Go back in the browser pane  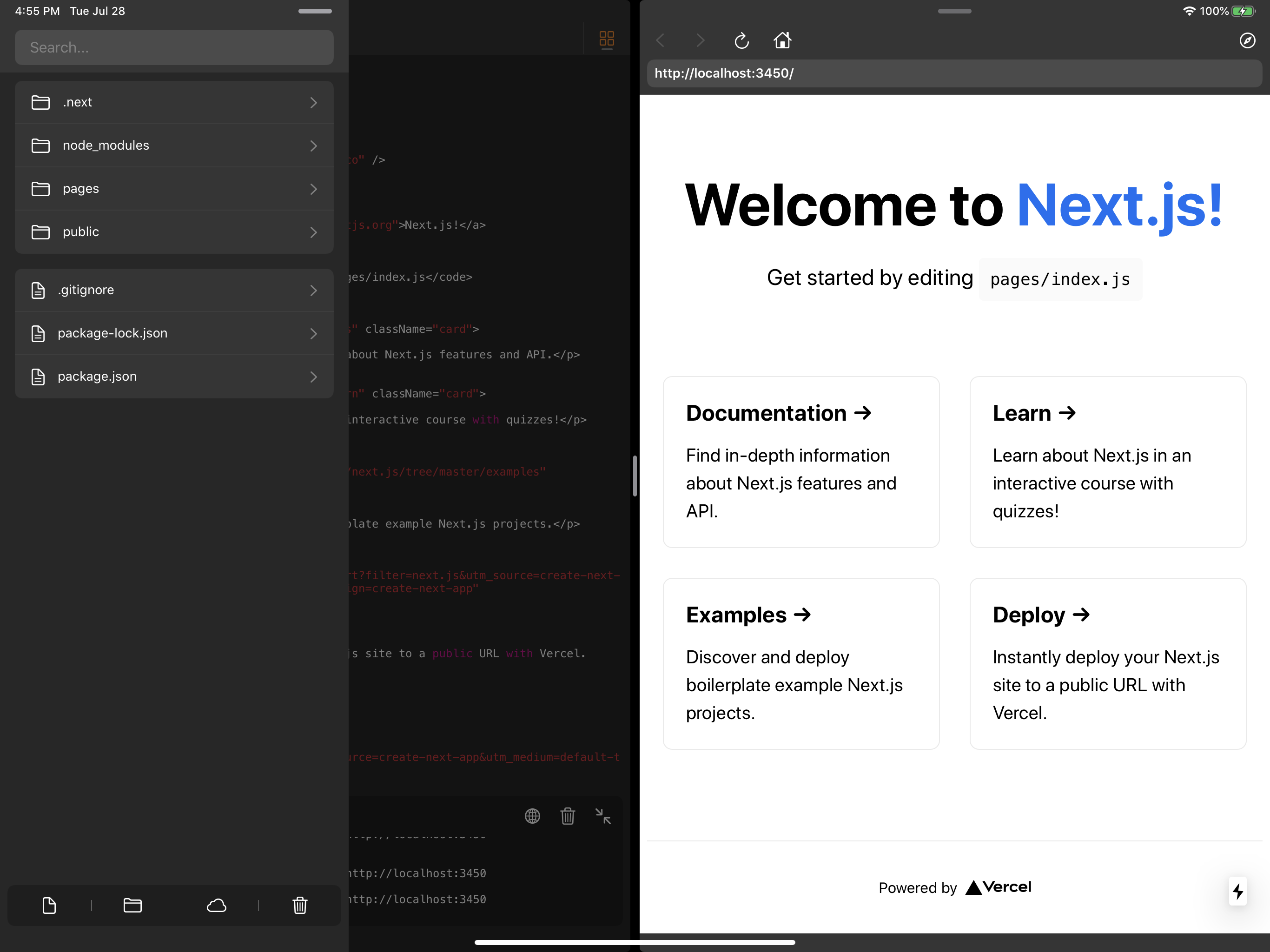coord(661,40)
